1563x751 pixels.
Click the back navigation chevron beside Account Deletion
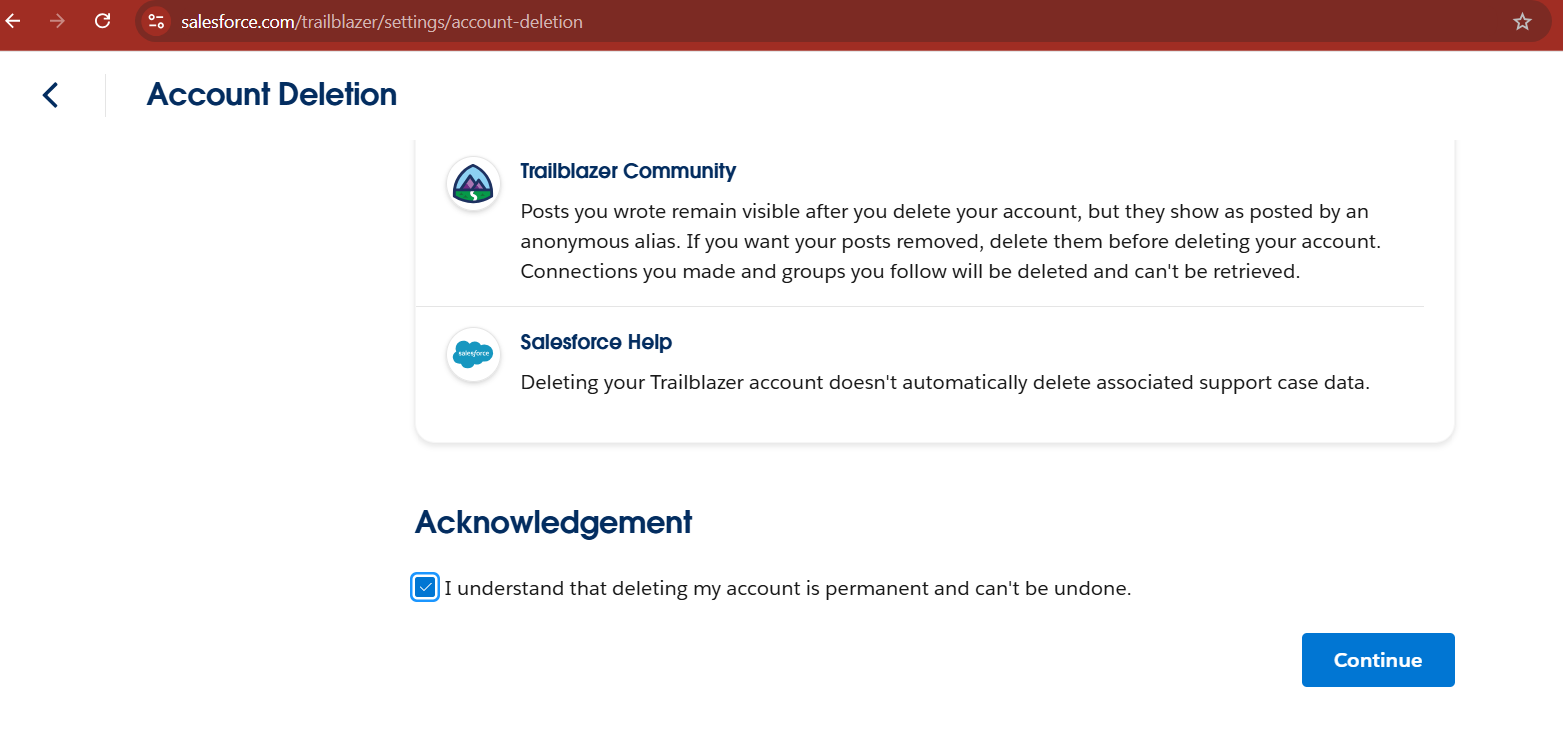pos(49,94)
